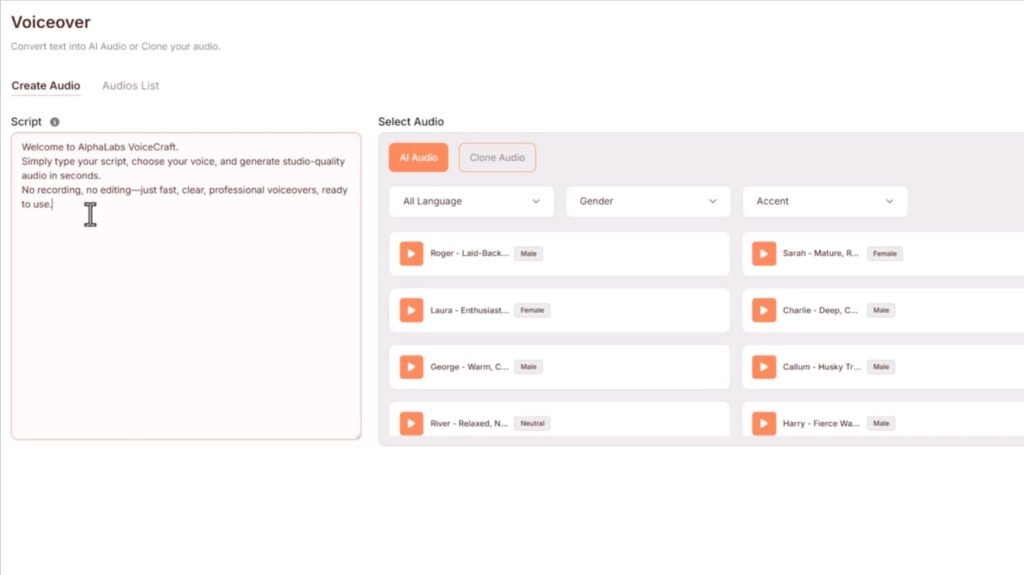Play the Roger Laid-Back voice preview
Image resolution: width=1024 pixels, height=575 pixels.
coord(411,254)
